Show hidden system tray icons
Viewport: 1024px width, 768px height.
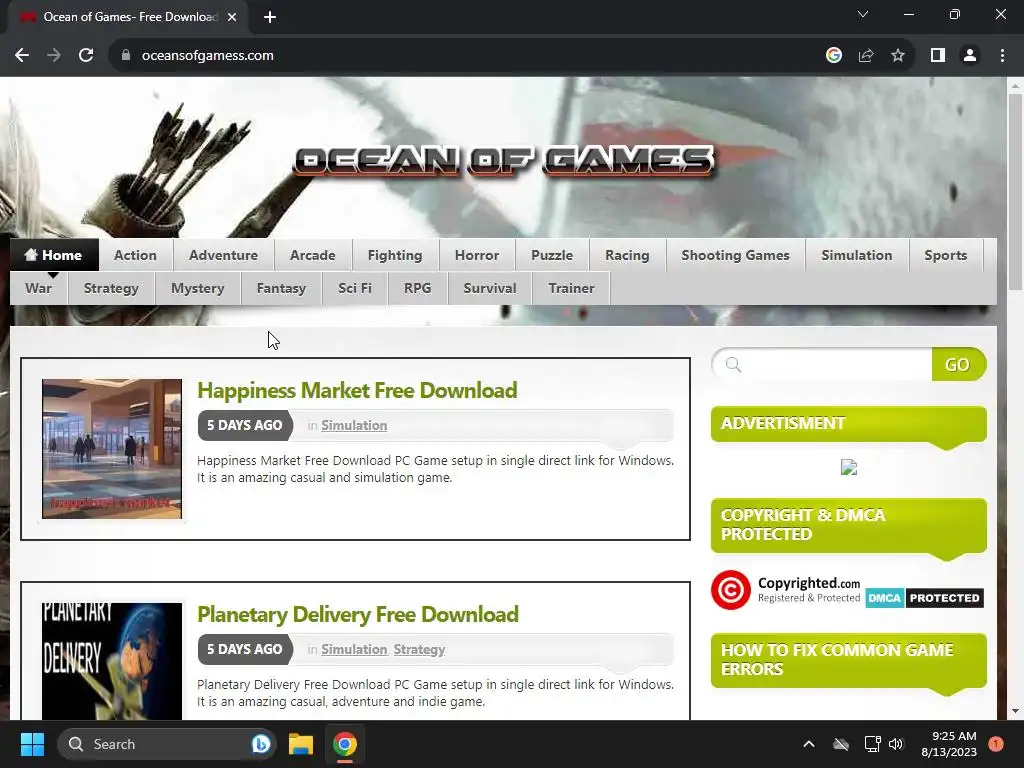point(808,744)
